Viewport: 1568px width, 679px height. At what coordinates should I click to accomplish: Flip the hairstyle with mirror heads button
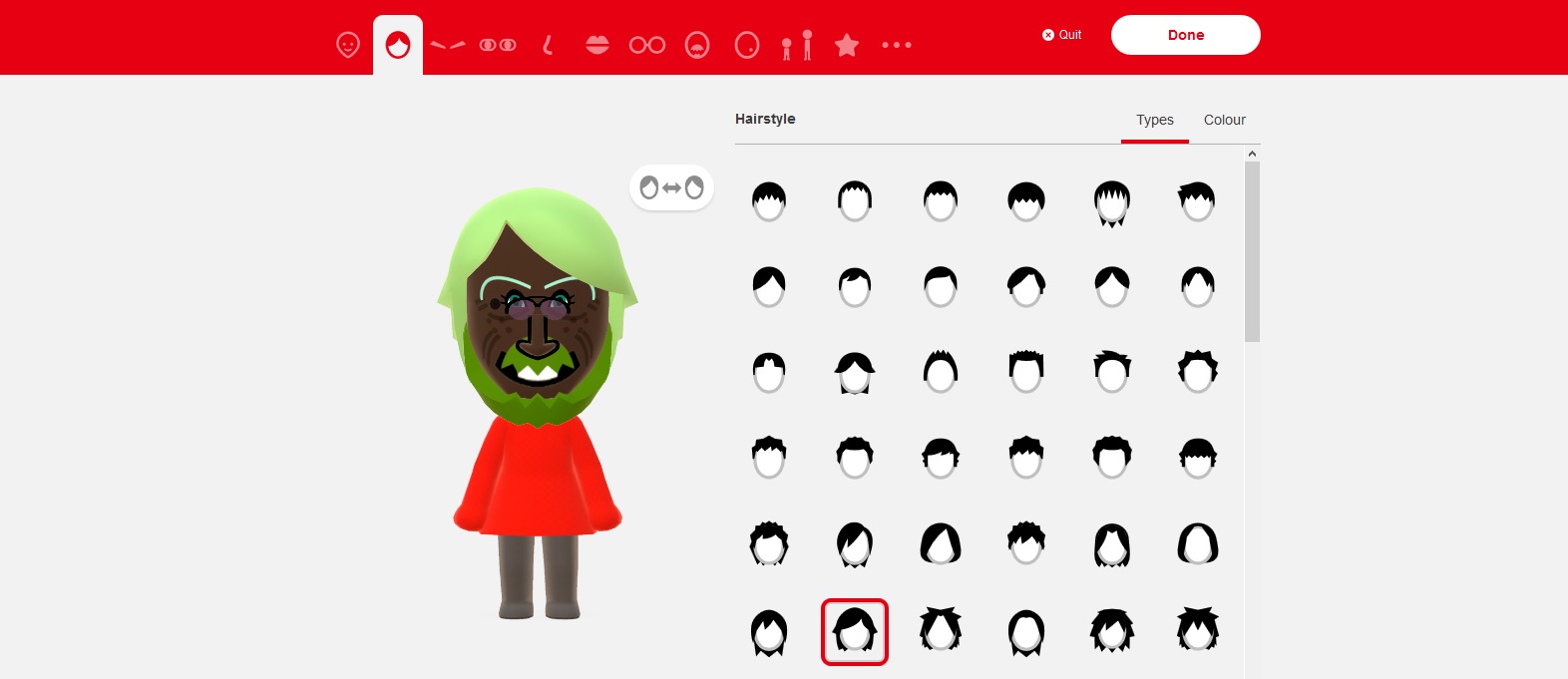[671, 187]
